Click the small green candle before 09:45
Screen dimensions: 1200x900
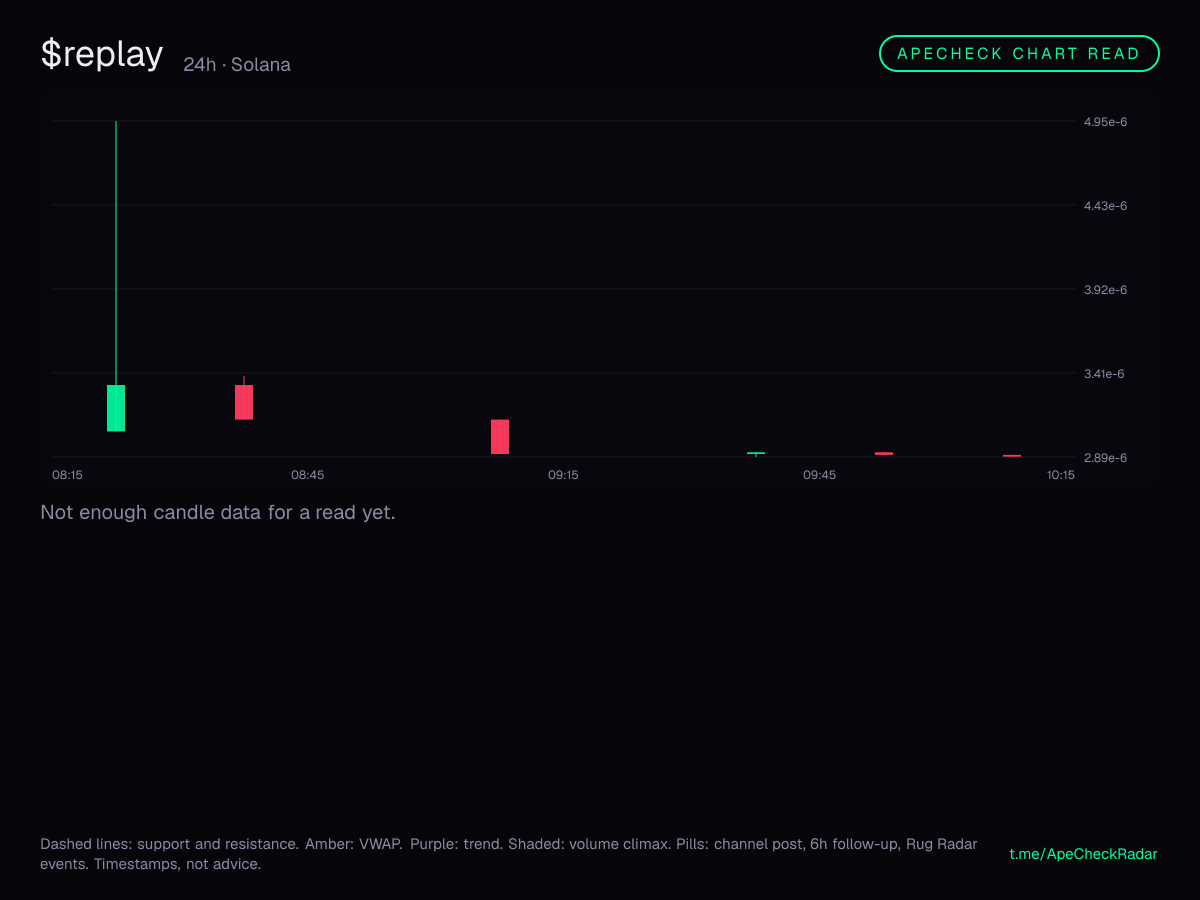tap(756, 454)
